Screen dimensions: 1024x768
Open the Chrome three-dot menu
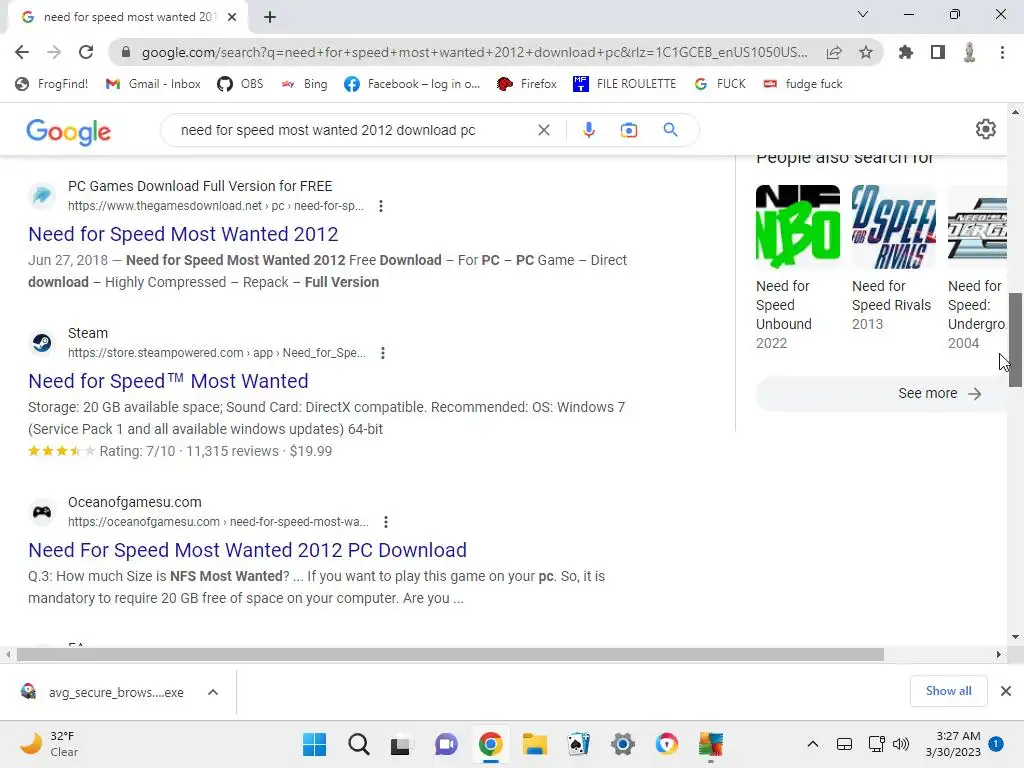coord(1002,52)
